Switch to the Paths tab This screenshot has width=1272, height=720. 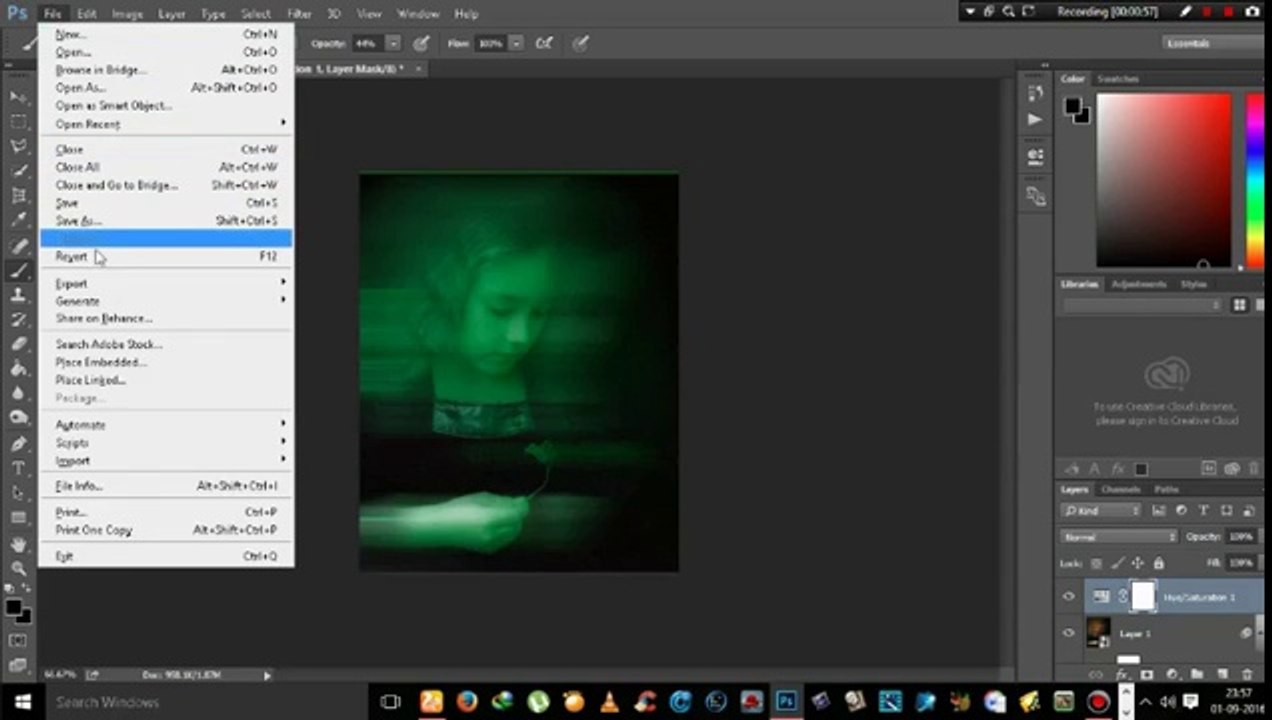1166,490
